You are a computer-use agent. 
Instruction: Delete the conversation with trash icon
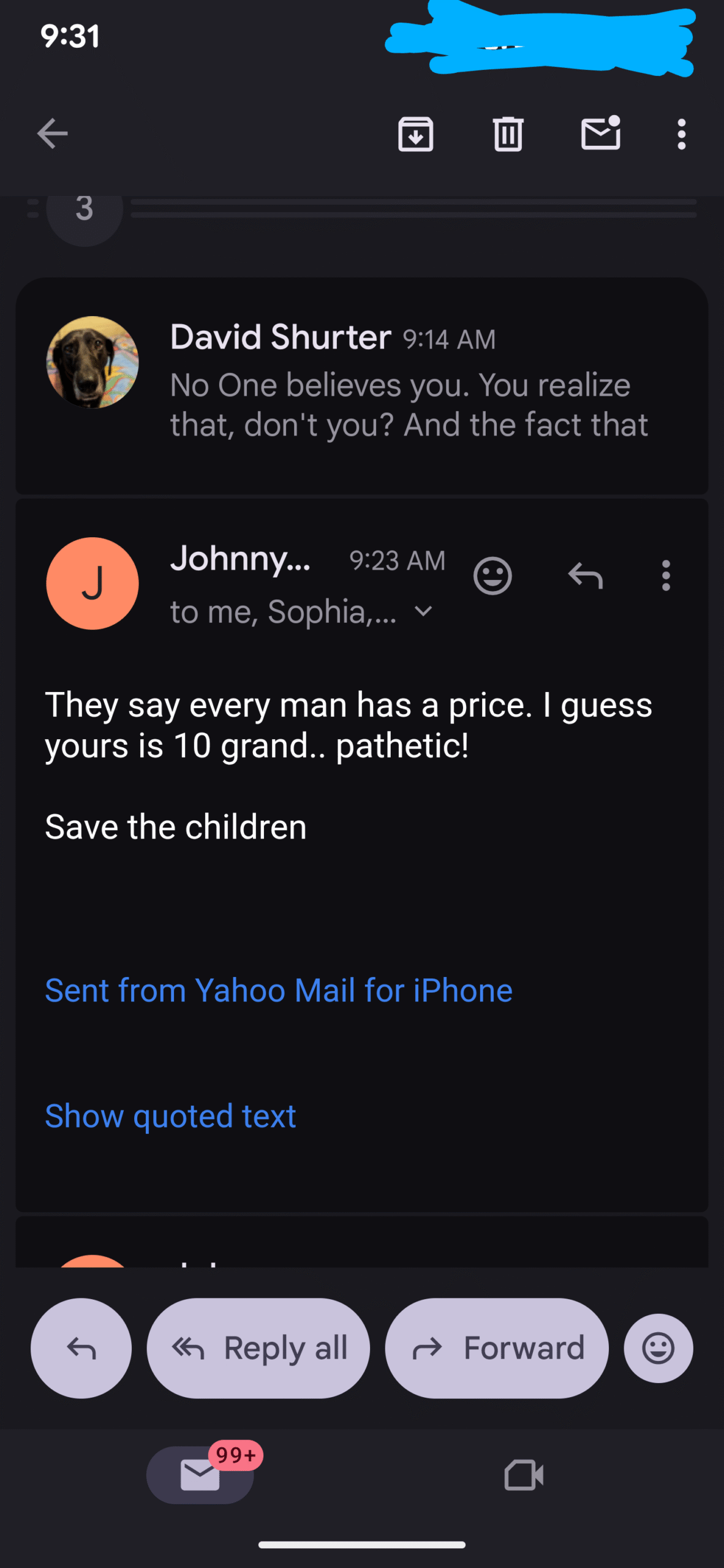point(508,134)
